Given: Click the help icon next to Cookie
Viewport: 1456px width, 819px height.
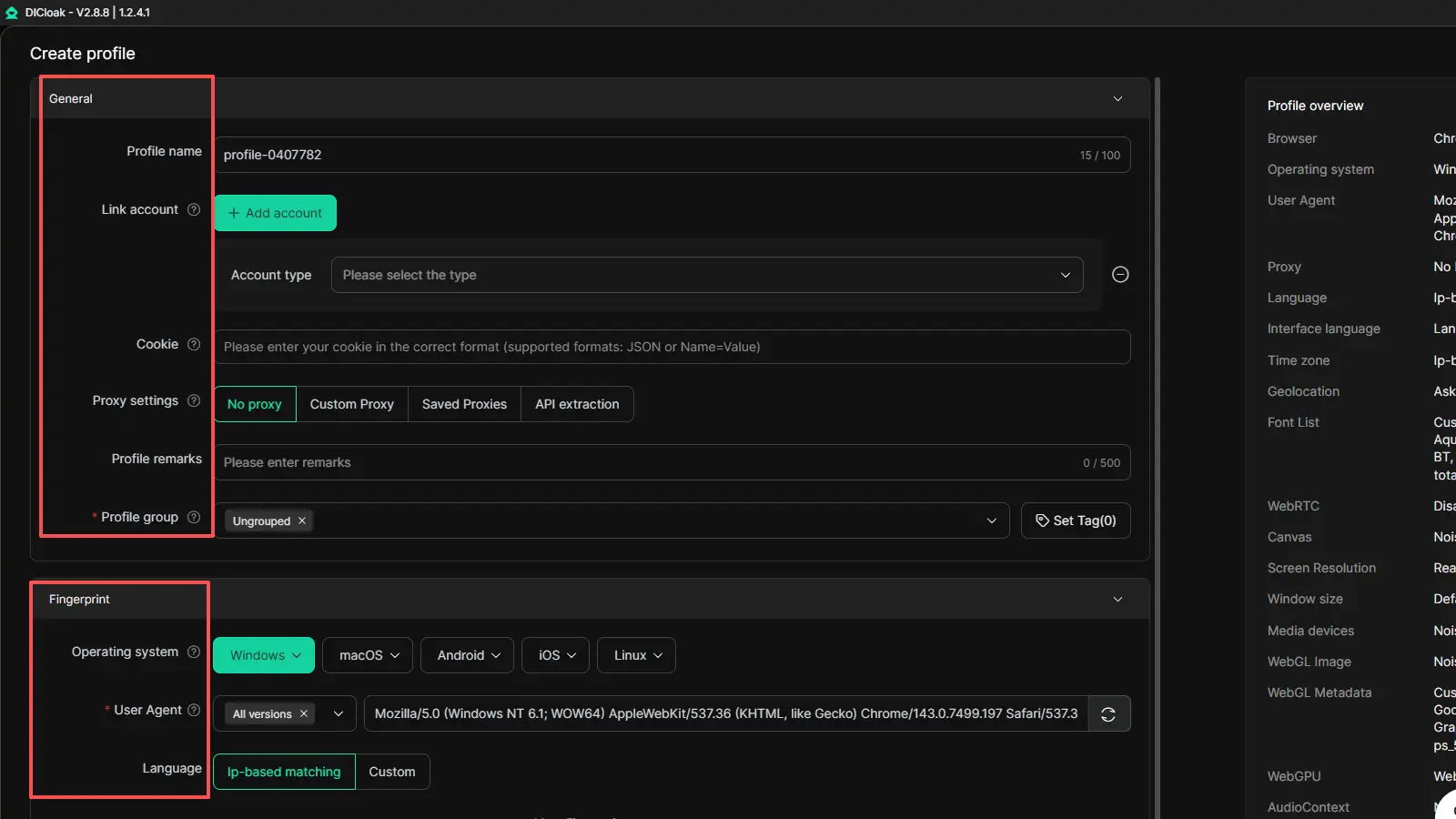Looking at the screenshot, I should click(x=194, y=344).
